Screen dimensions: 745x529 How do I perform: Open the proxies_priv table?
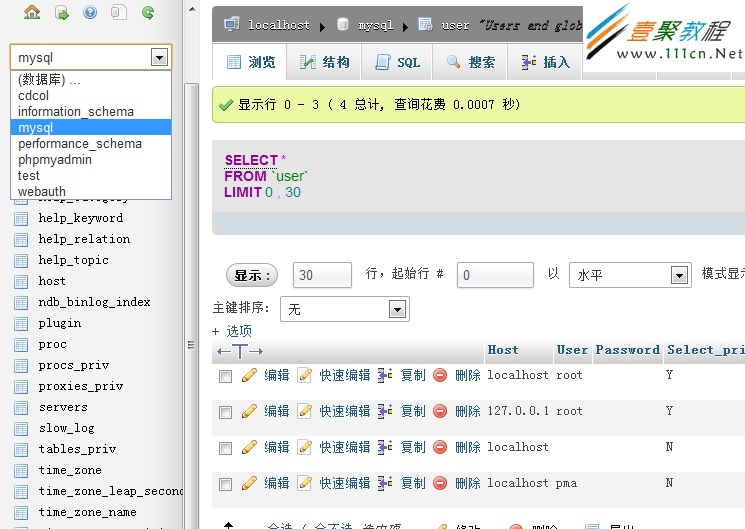pyautogui.click(x=81, y=386)
